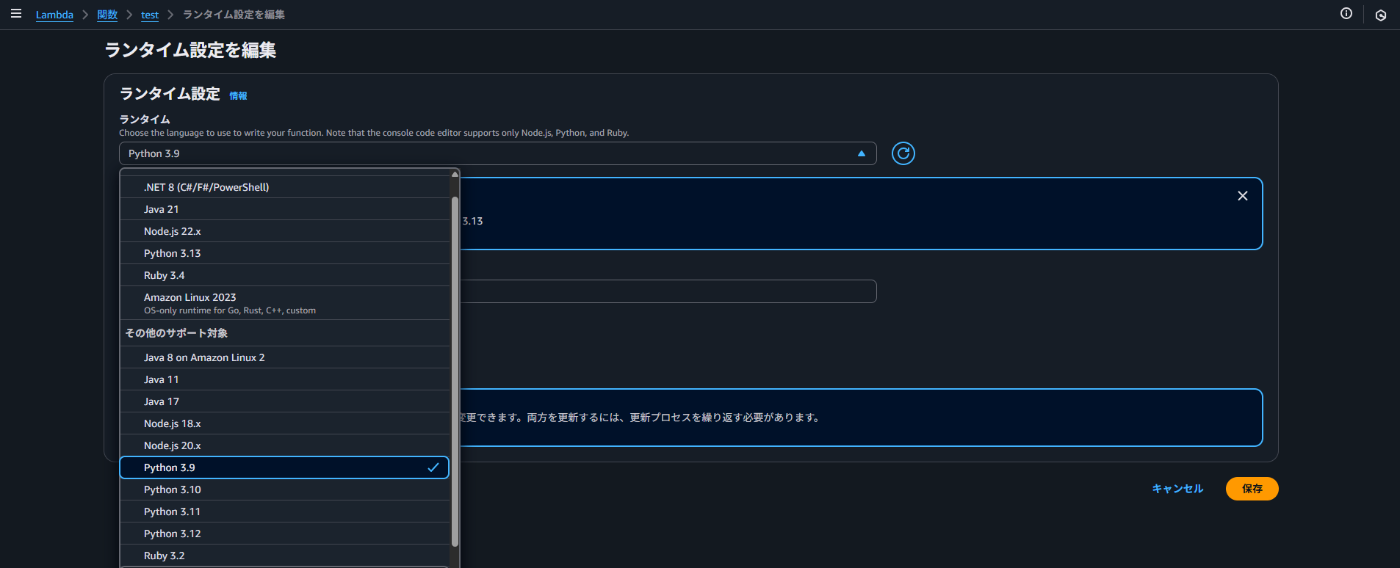This screenshot has width=1400, height=568.
Task: Go to Lambda breadcrumb link
Action: (x=54, y=14)
